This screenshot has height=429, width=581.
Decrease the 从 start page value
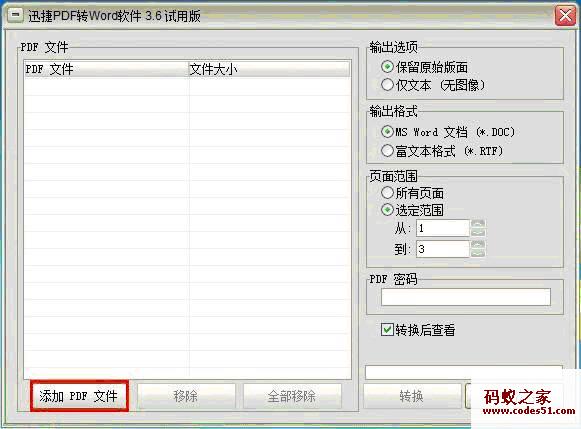(x=478, y=232)
